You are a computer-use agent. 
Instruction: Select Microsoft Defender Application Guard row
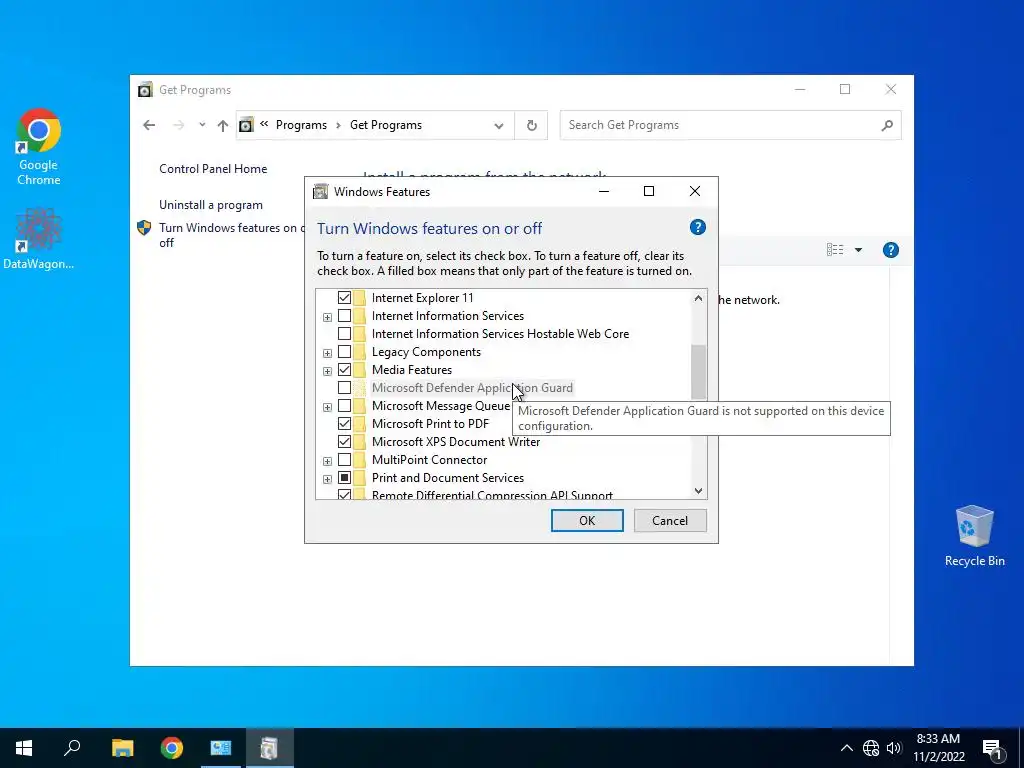[x=472, y=388]
